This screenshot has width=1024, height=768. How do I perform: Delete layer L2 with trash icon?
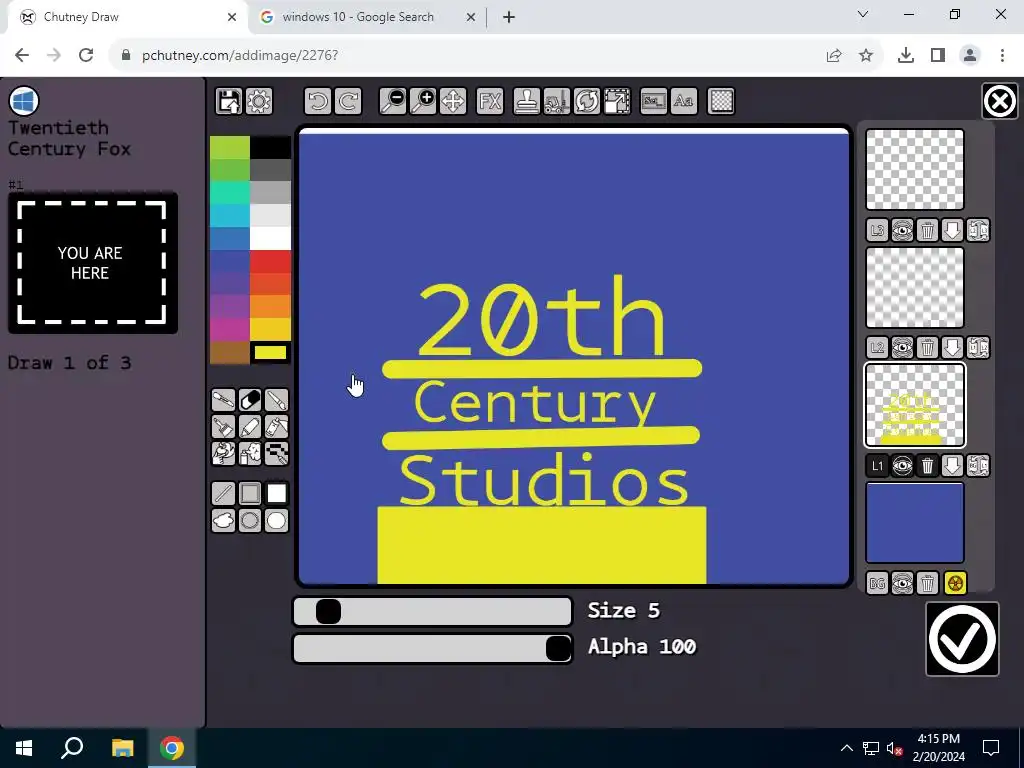(x=927, y=347)
